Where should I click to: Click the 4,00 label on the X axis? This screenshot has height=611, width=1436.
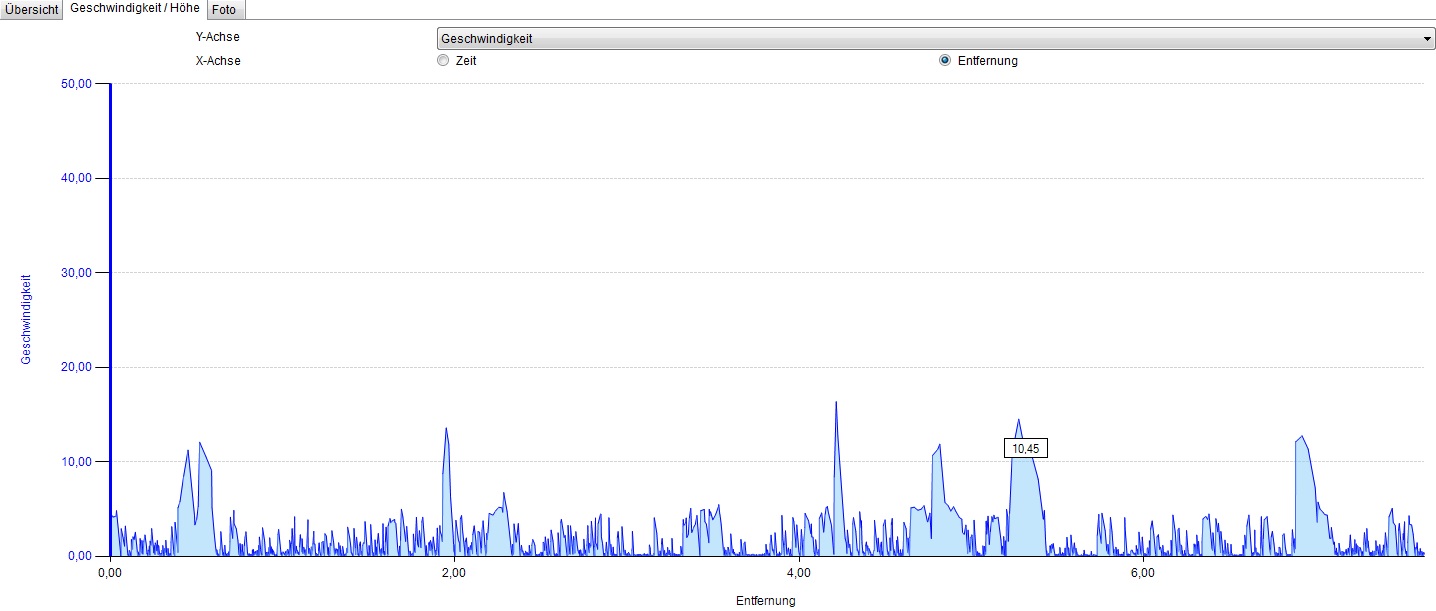click(798, 573)
